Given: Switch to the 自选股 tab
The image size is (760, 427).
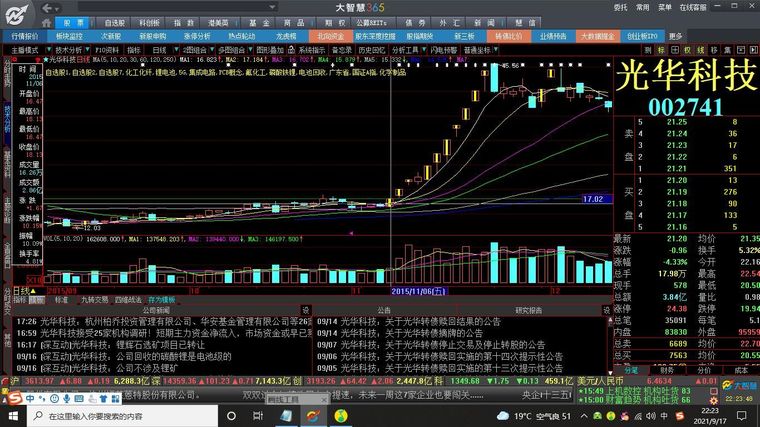Looking at the screenshot, I should [114, 23].
